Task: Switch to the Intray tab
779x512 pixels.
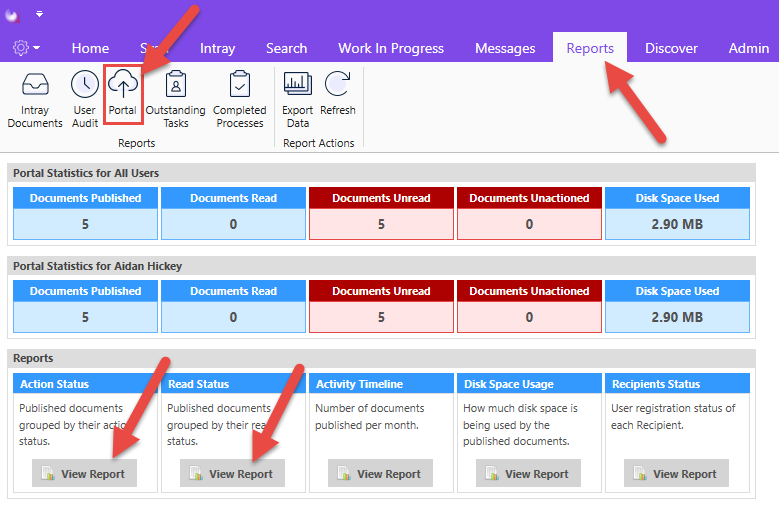Action: click(x=218, y=48)
